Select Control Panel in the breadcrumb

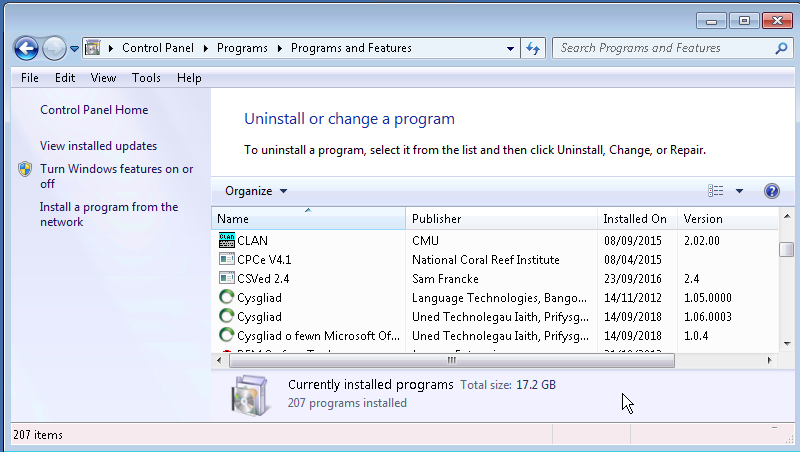pos(158,48)
